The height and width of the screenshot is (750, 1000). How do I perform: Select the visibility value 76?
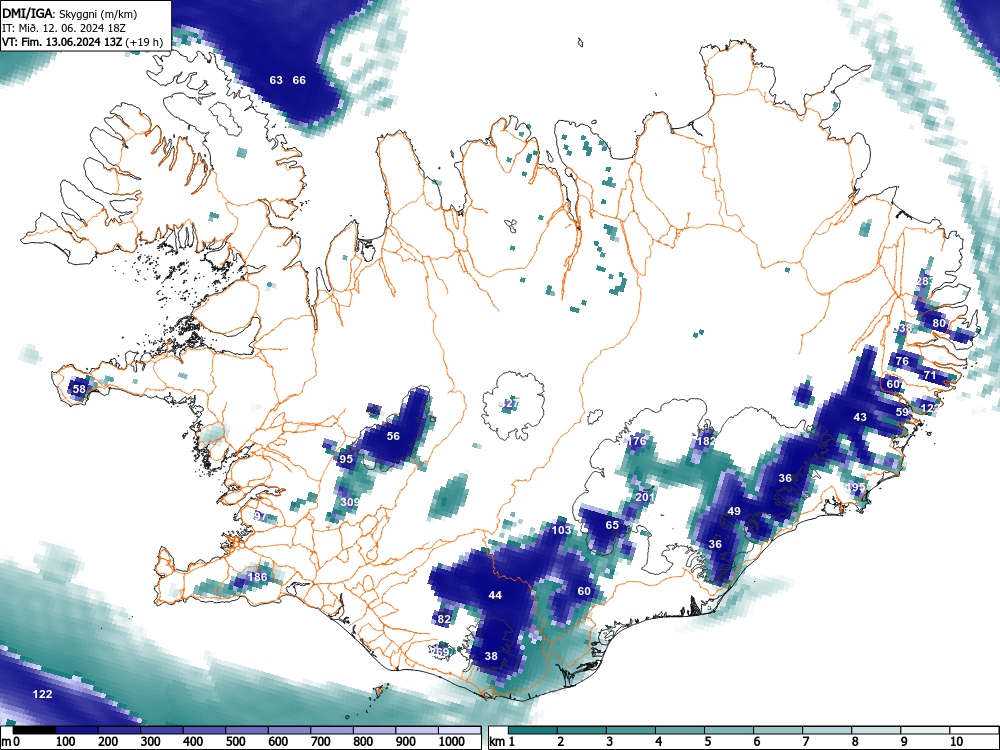point(902,361)
